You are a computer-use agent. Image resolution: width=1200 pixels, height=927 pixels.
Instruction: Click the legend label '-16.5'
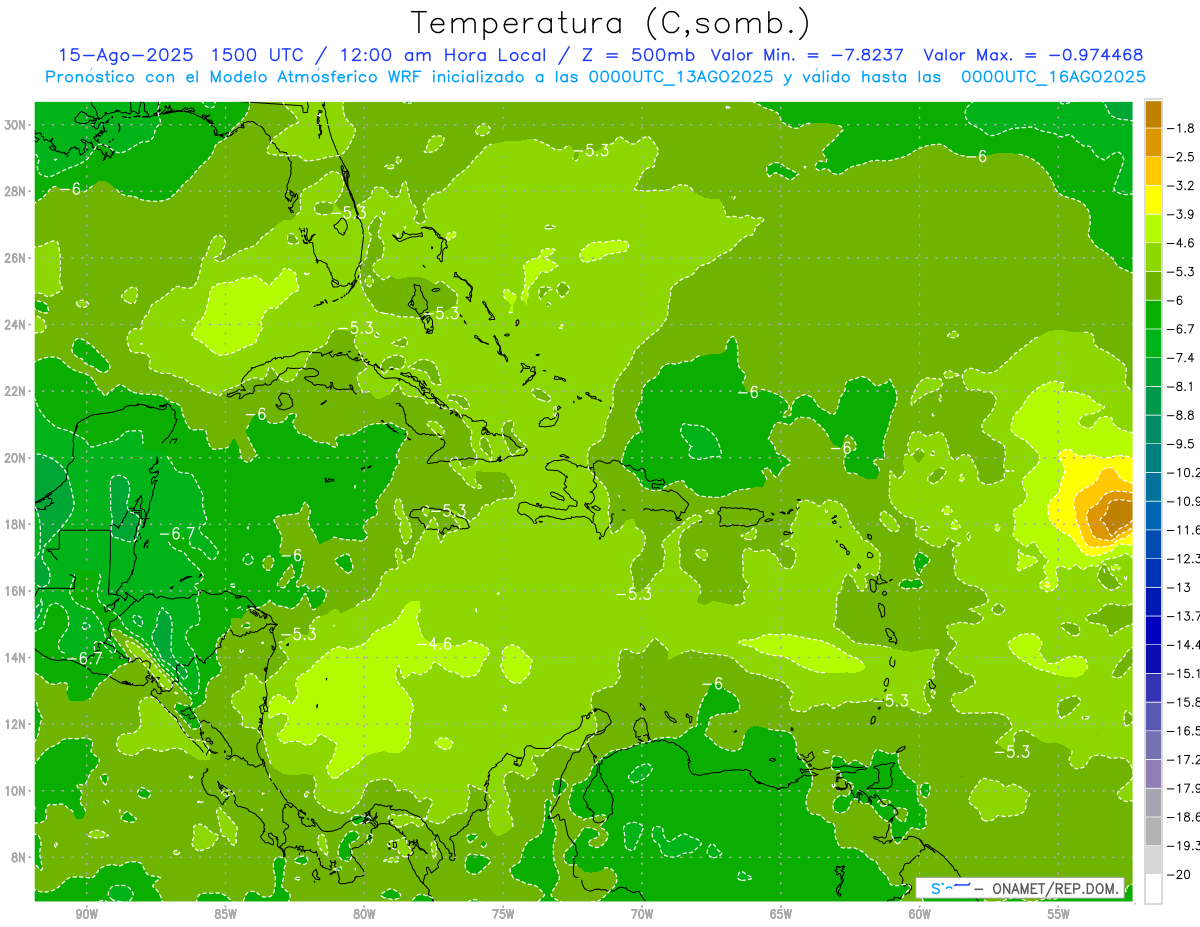[x=1185, y=731]
